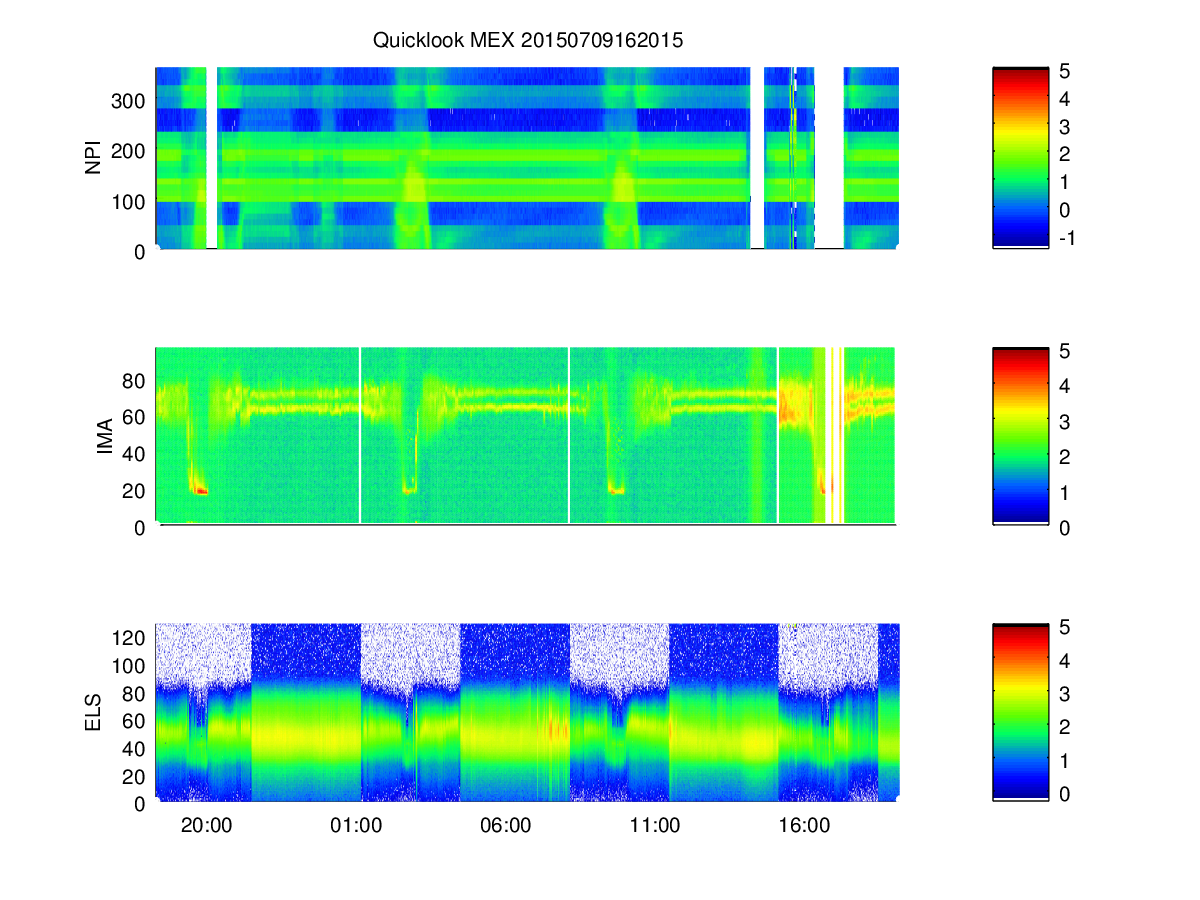The height and width of the screenshot is (900, 1200).
Task: Click the plot title Quicklook MEX 20150709162015
Action: click(527, 41)
